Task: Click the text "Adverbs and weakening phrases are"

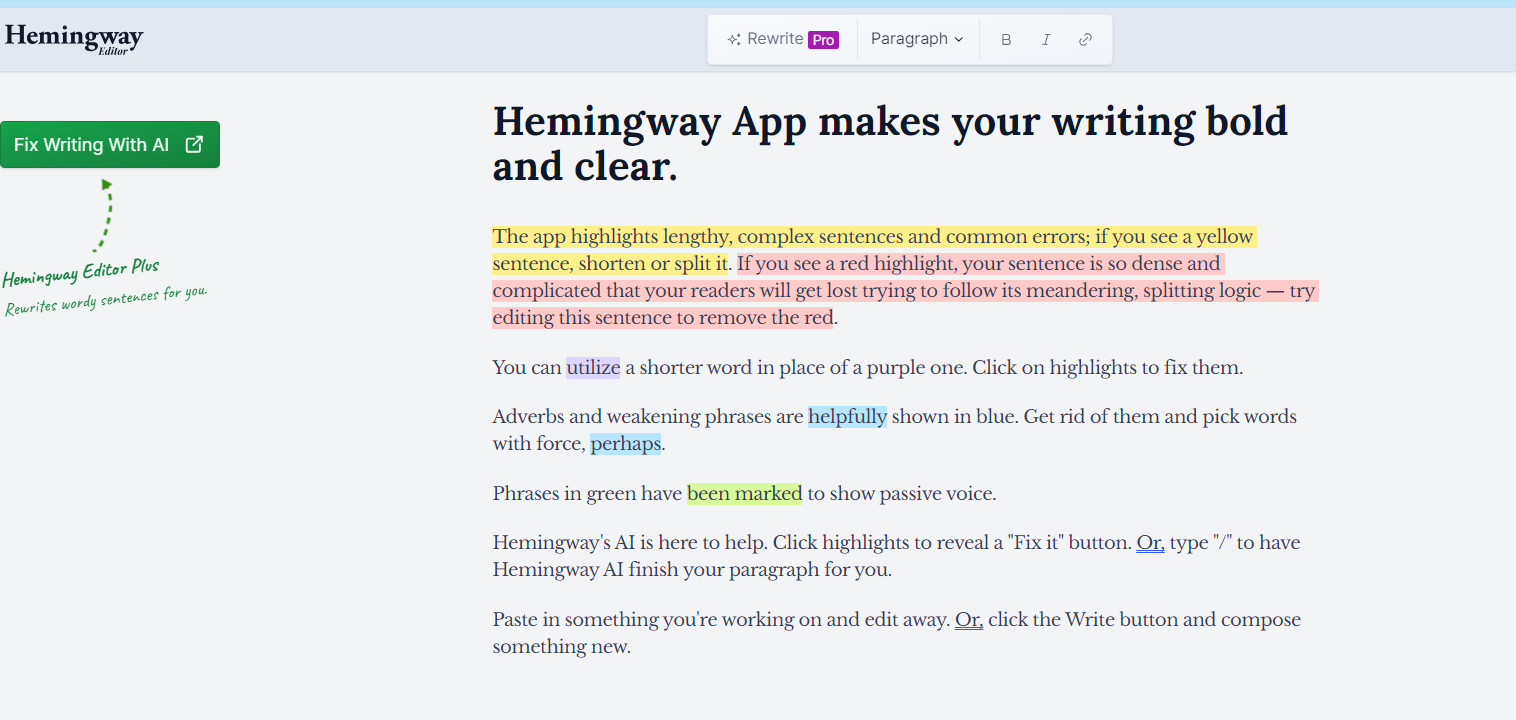Action: pyautogui.click(x=648, y=416)
